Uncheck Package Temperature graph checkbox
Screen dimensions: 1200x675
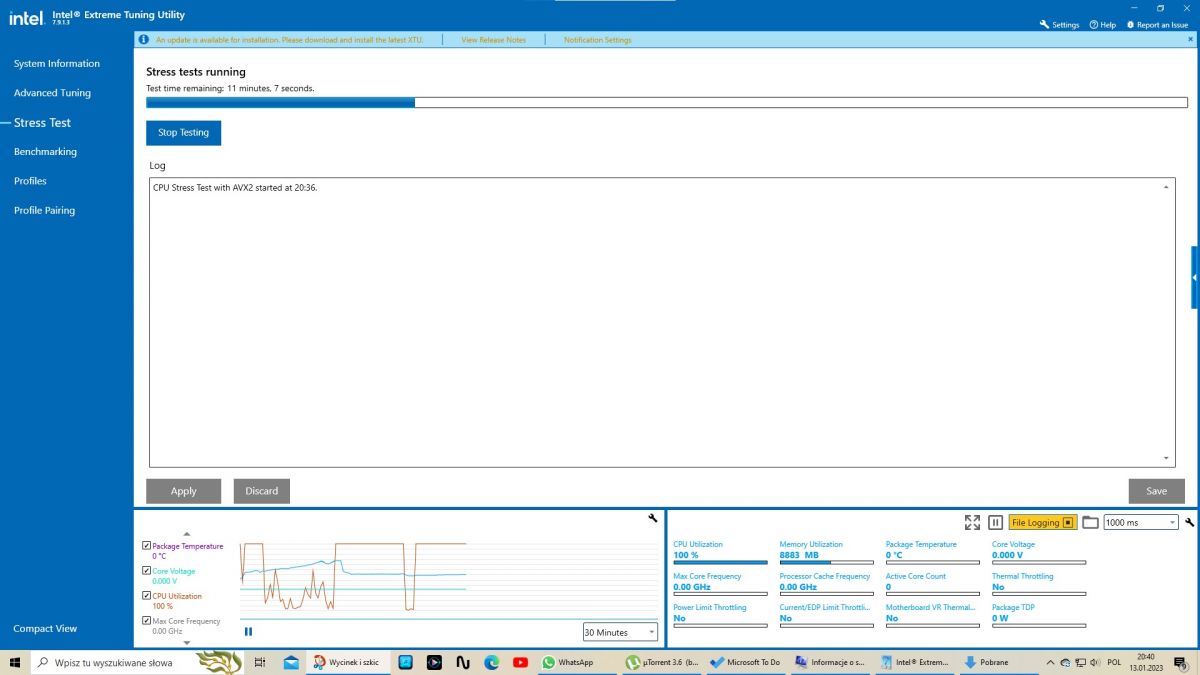147,546
